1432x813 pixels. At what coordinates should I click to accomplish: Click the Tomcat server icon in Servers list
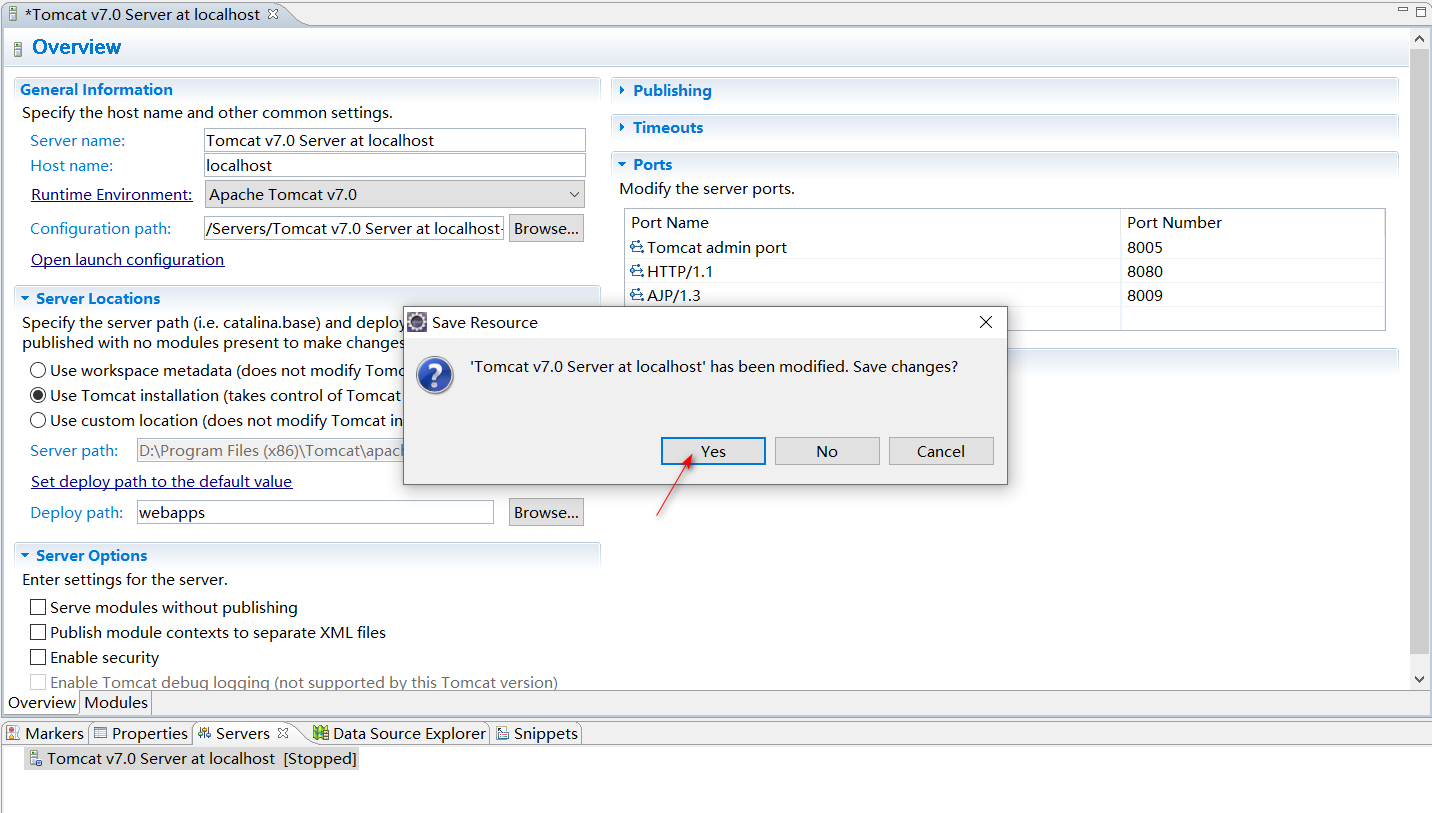(x=36, y=758)
